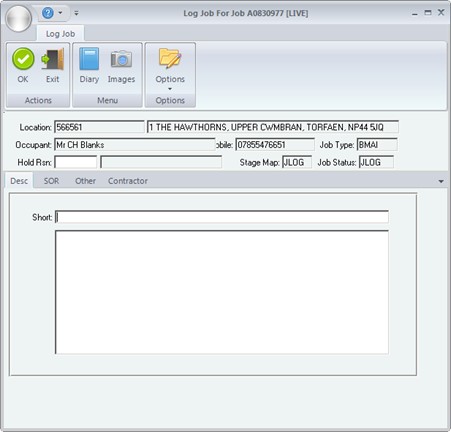451x432 pixels.
Task: Switch to the Other tab
Action: (x=85, y=181)
